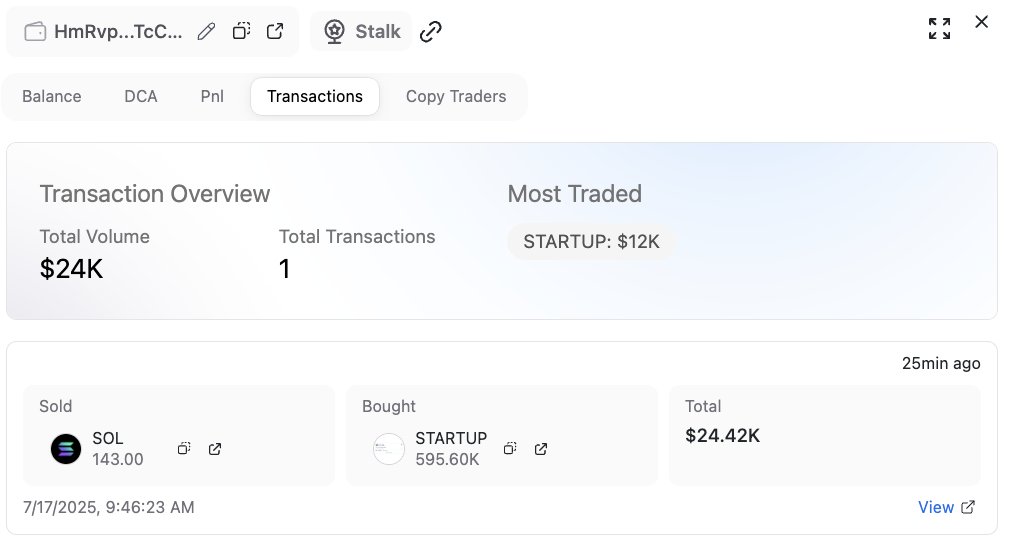Switch to the Balance tab
The width and height of the screenshot is (1014, 540).
coord(52,96)
